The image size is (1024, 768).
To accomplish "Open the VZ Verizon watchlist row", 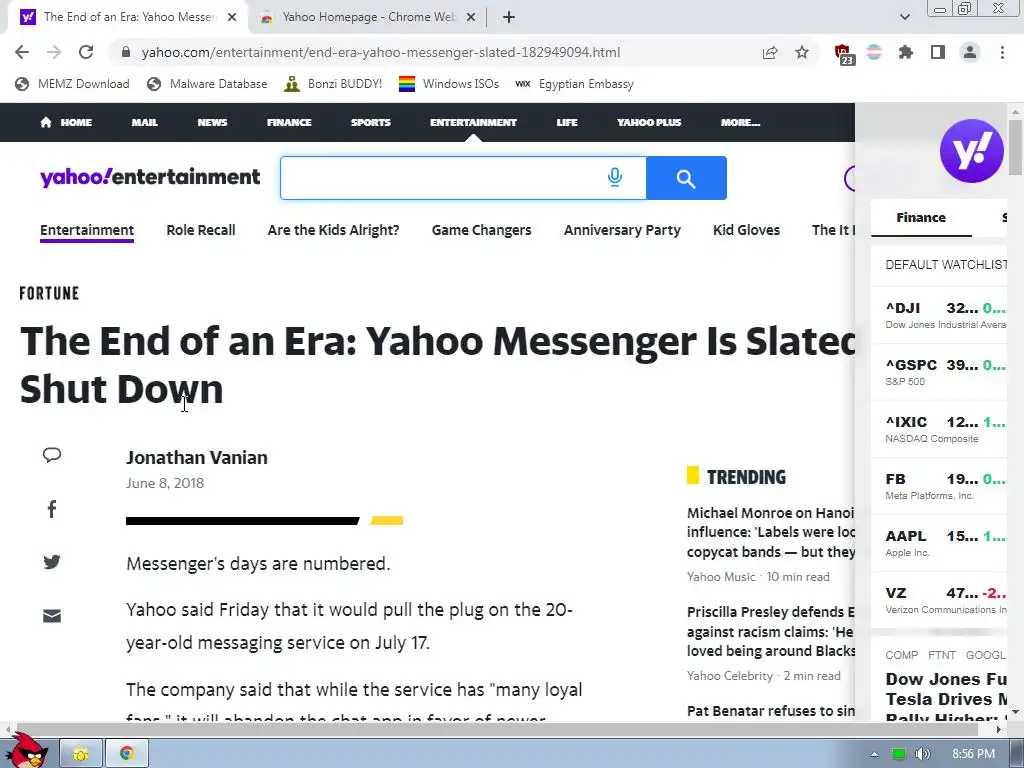I will [x=939, y=600].
